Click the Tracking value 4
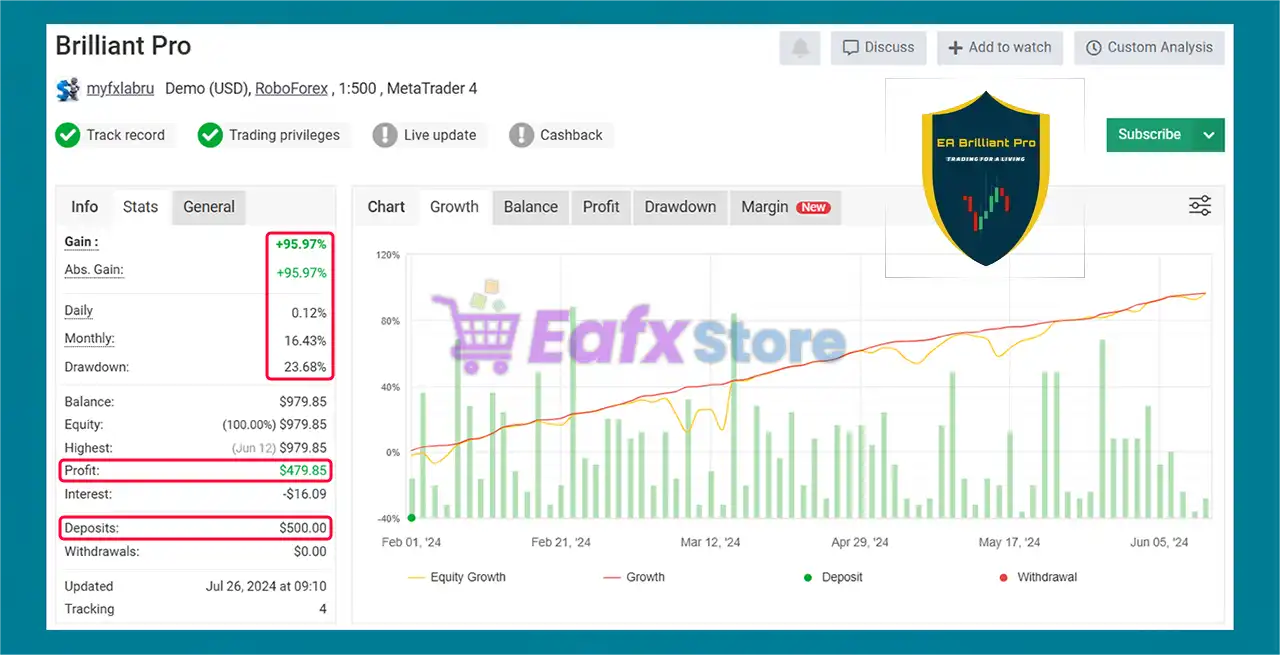The height and width of the screenshot is (655, 1280). point(322,609)
